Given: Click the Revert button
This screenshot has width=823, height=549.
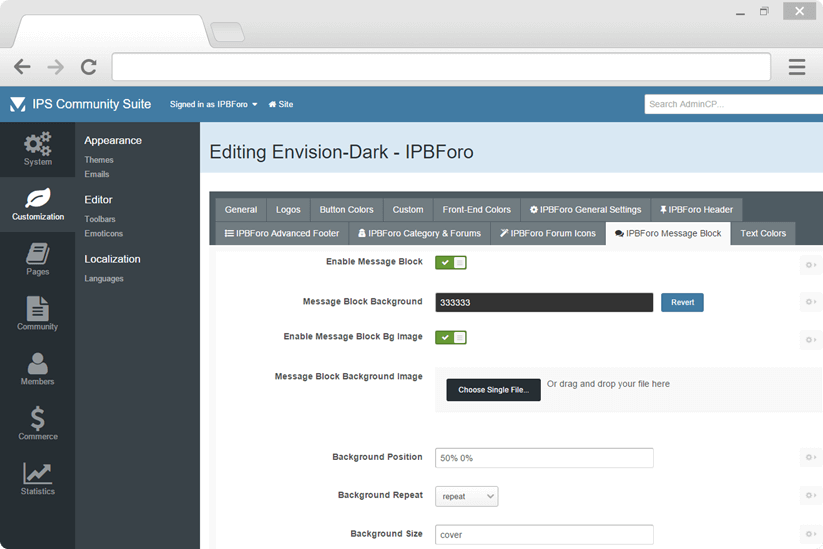Looking at the screenshot, I should 682,302.
